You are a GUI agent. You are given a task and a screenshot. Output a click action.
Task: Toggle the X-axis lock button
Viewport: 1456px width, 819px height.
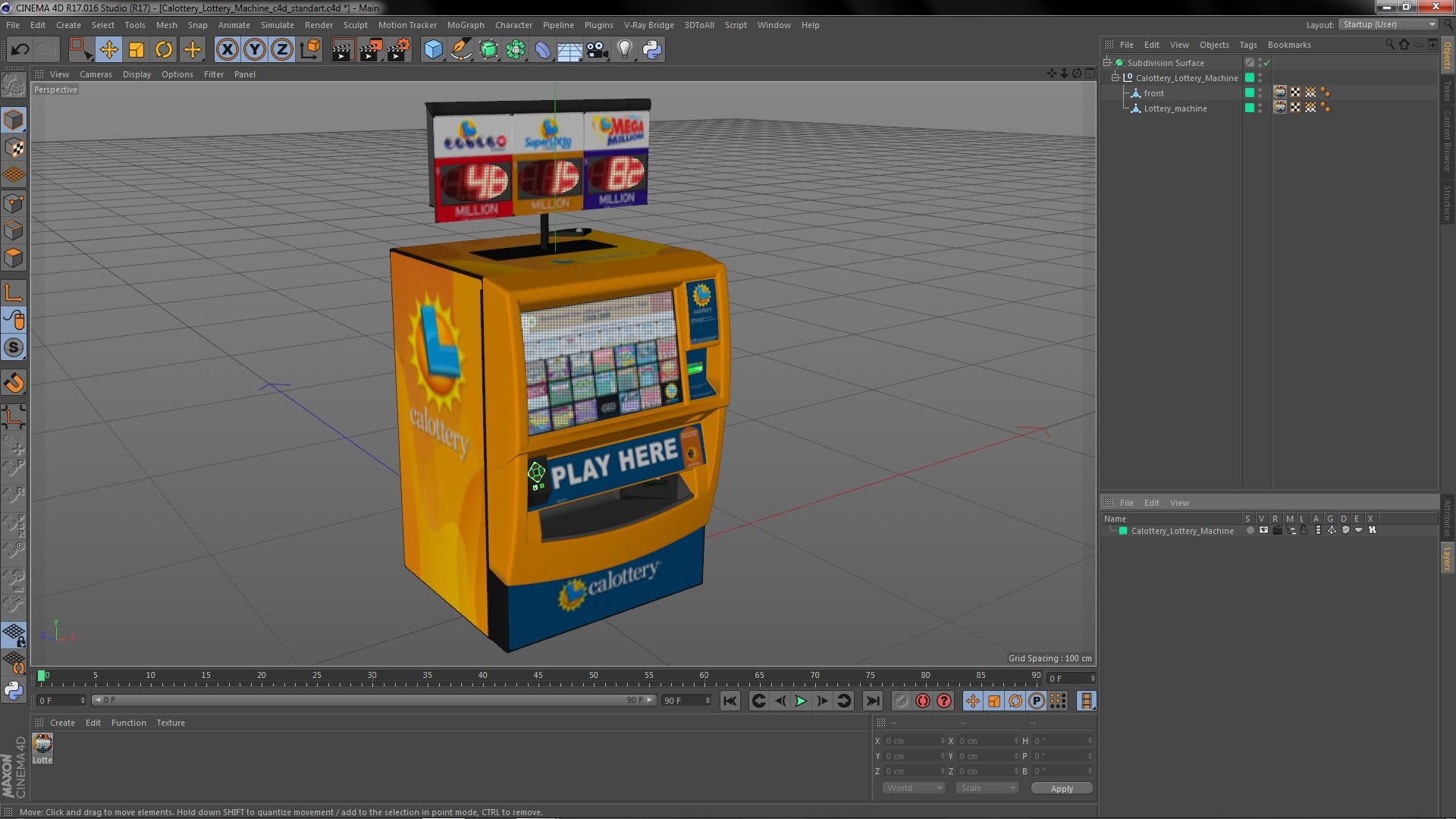(x=227, y=50)
